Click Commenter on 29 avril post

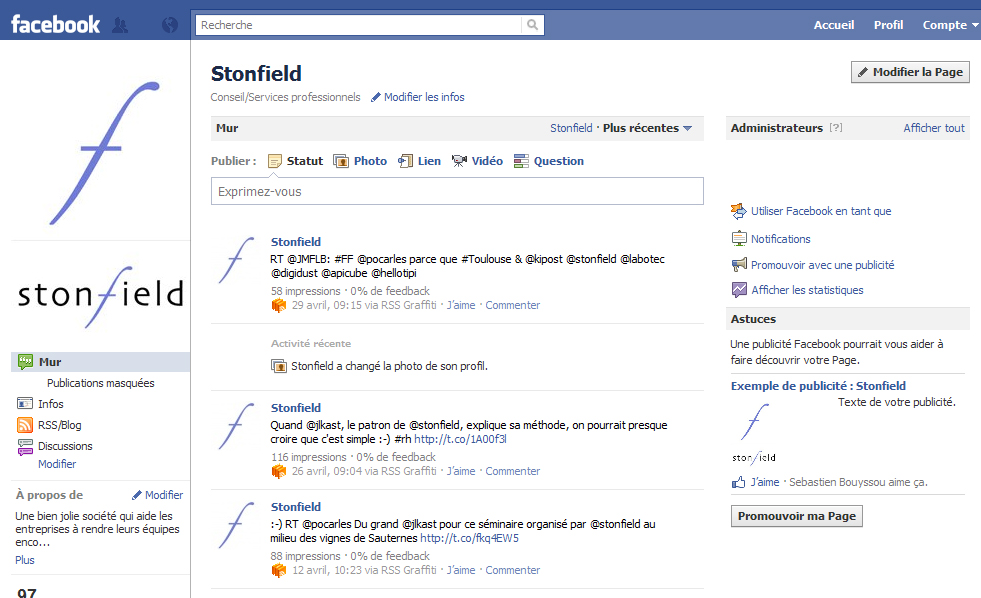pos(512,305)
